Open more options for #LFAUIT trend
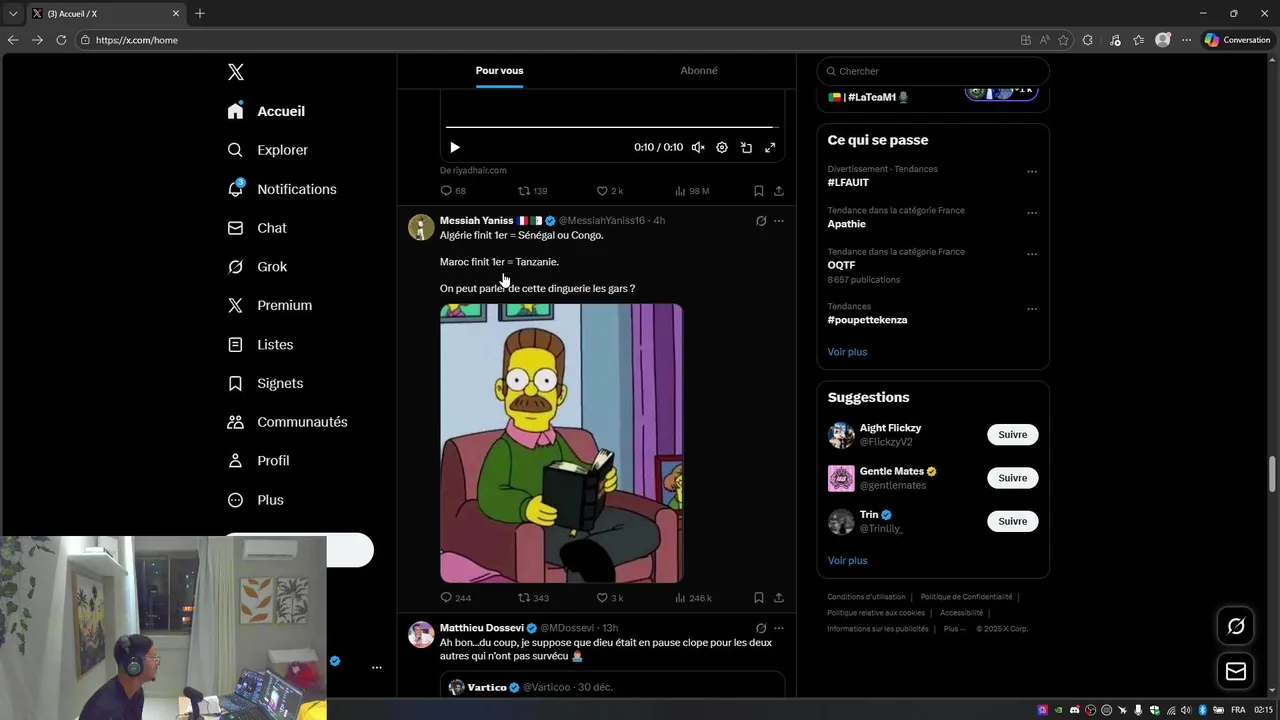 coord(1032,171)
